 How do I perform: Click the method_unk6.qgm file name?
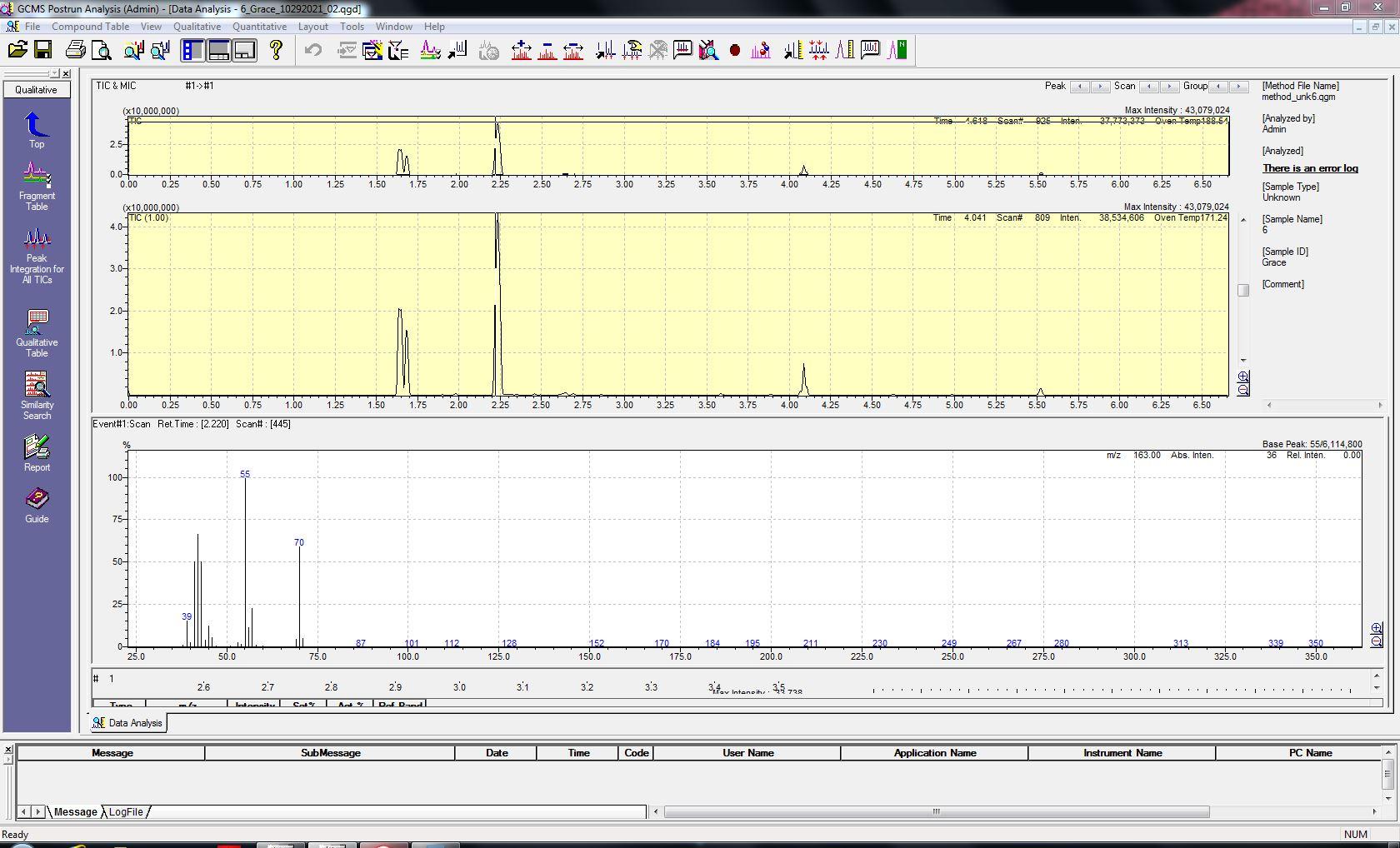point(1298,97)
